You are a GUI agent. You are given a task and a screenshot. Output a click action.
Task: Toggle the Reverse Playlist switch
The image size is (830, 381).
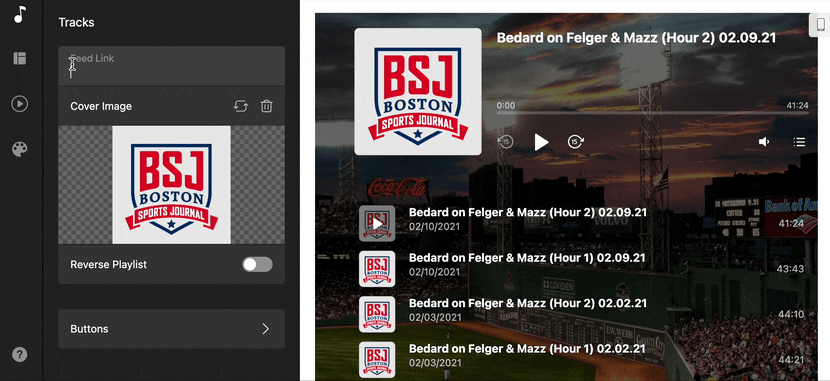pyautogui.click(x=257, y=265)
